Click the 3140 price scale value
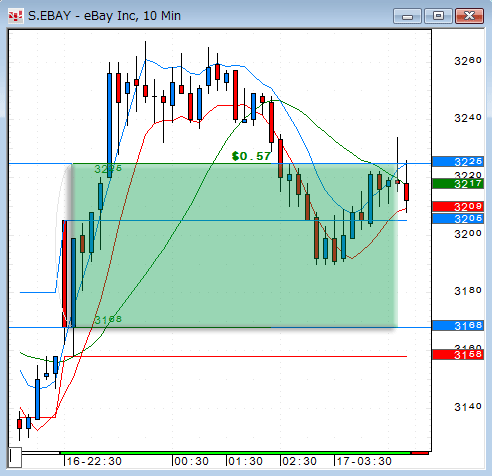Viewport: 492px width, 476px height. (x=468, y=406)
